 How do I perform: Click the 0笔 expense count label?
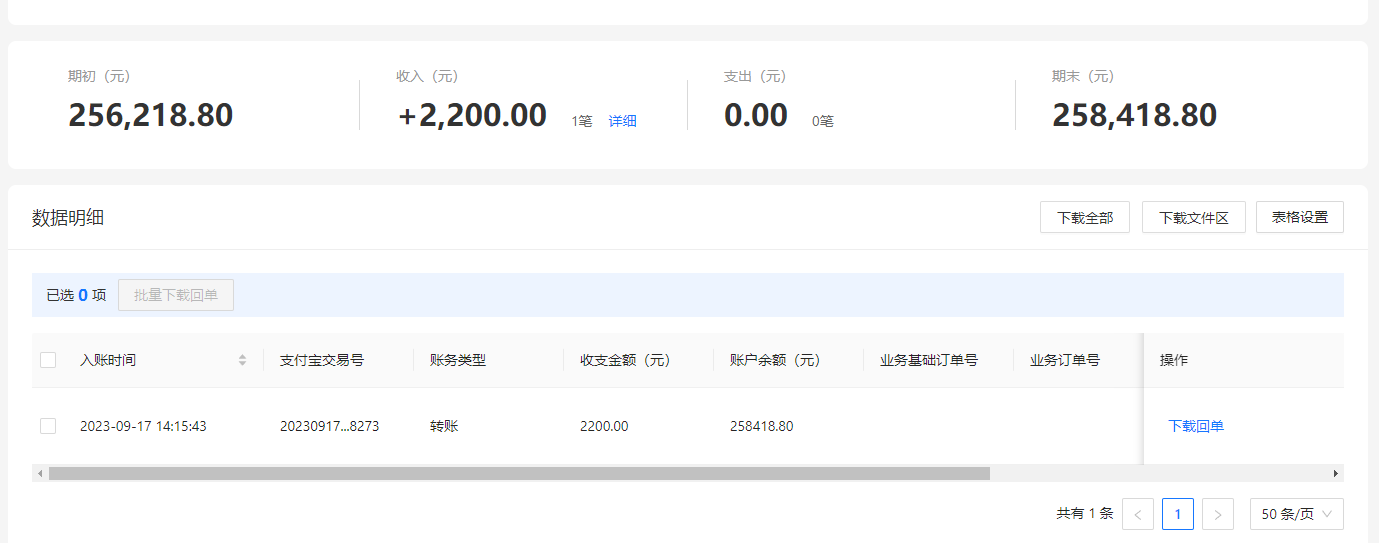823,121
